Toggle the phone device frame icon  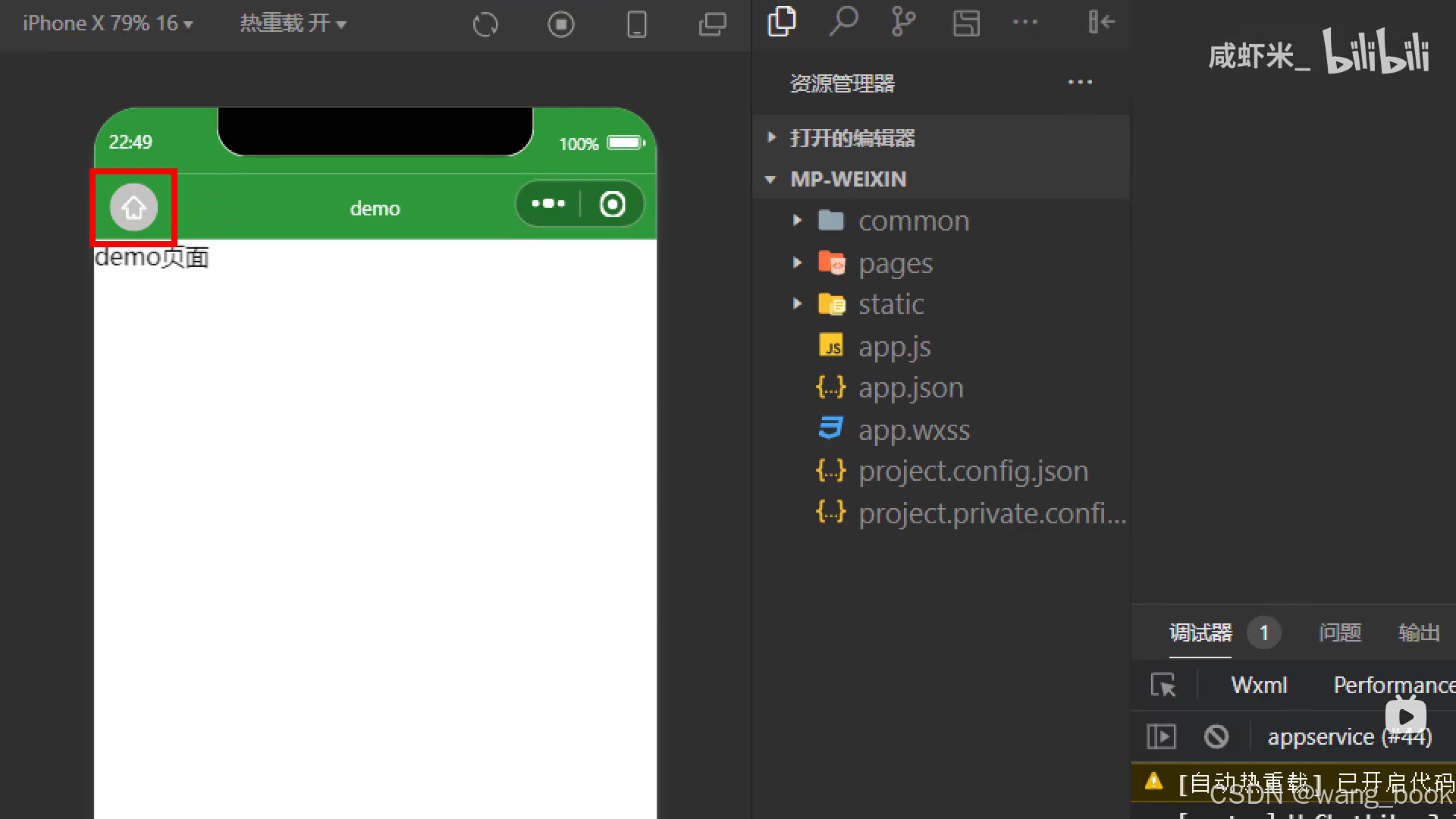637,24
